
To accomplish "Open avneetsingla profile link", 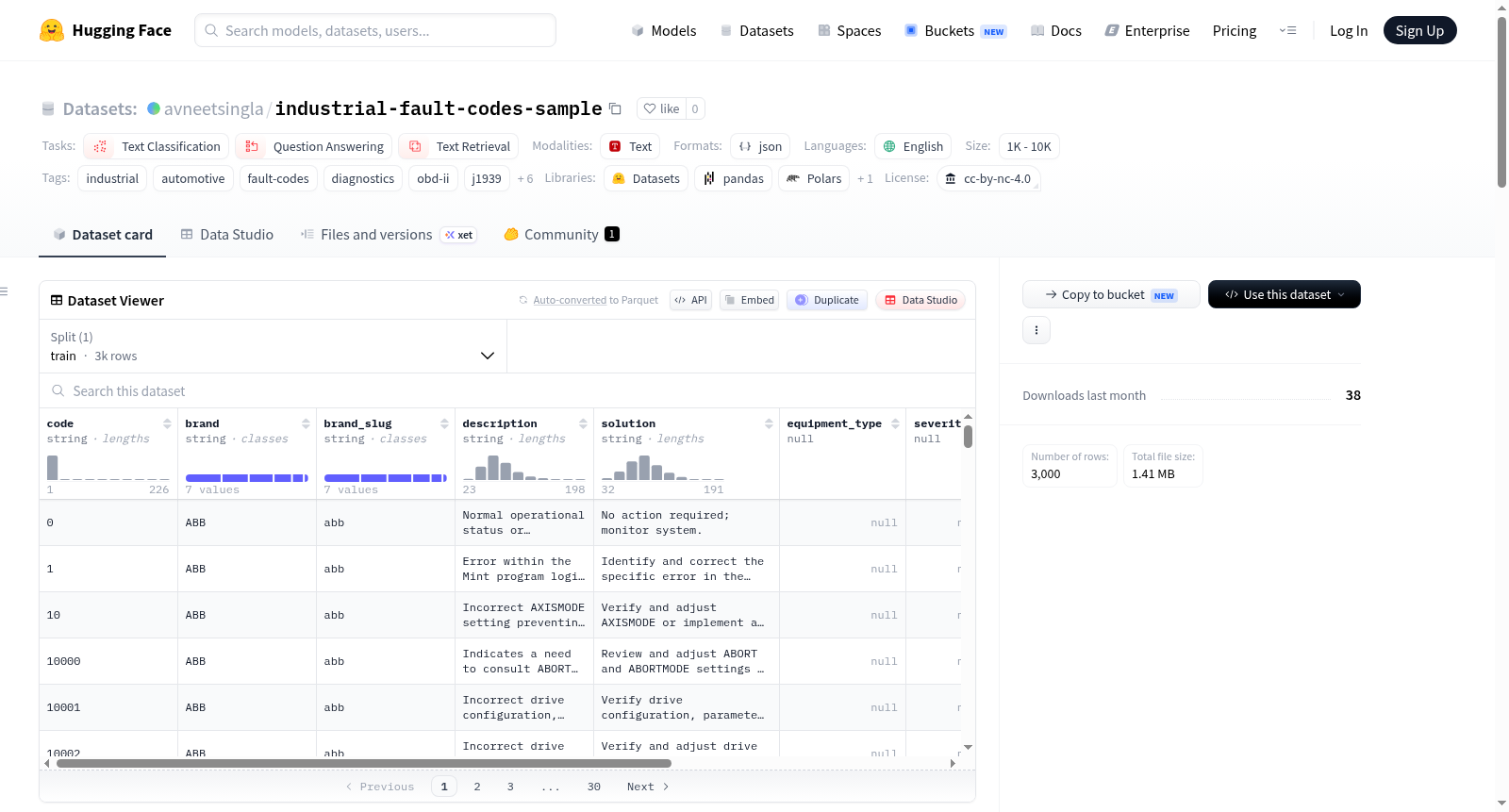I will [214, 108].
